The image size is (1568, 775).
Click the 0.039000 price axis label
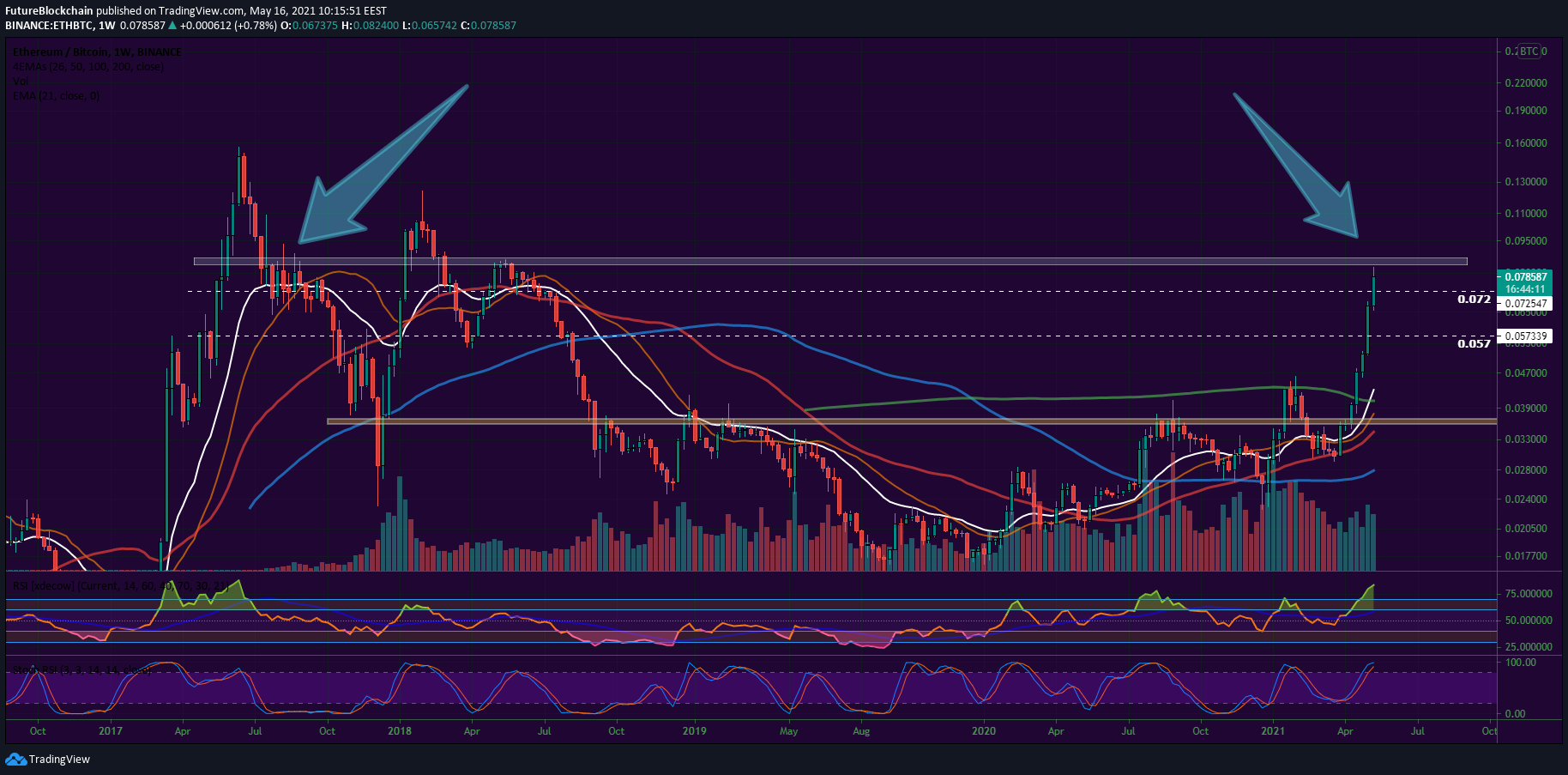point(1526,409)
